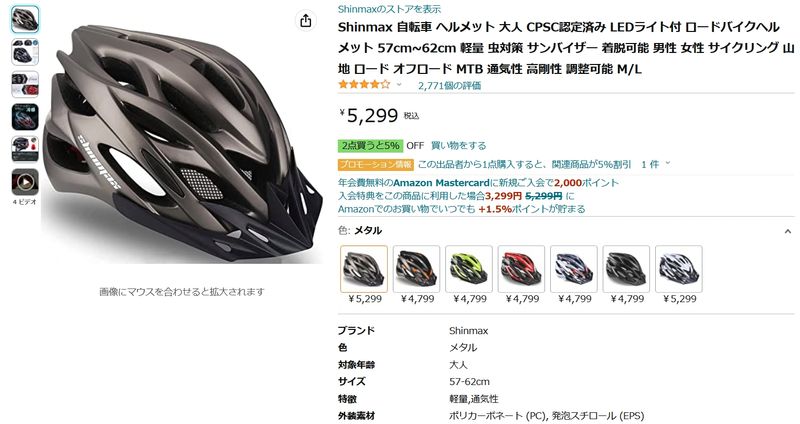The height and width of the screenshot is (424, 800).
Task: Select the second image thumbnail in sidebar
Action: [x=25, y=52]
